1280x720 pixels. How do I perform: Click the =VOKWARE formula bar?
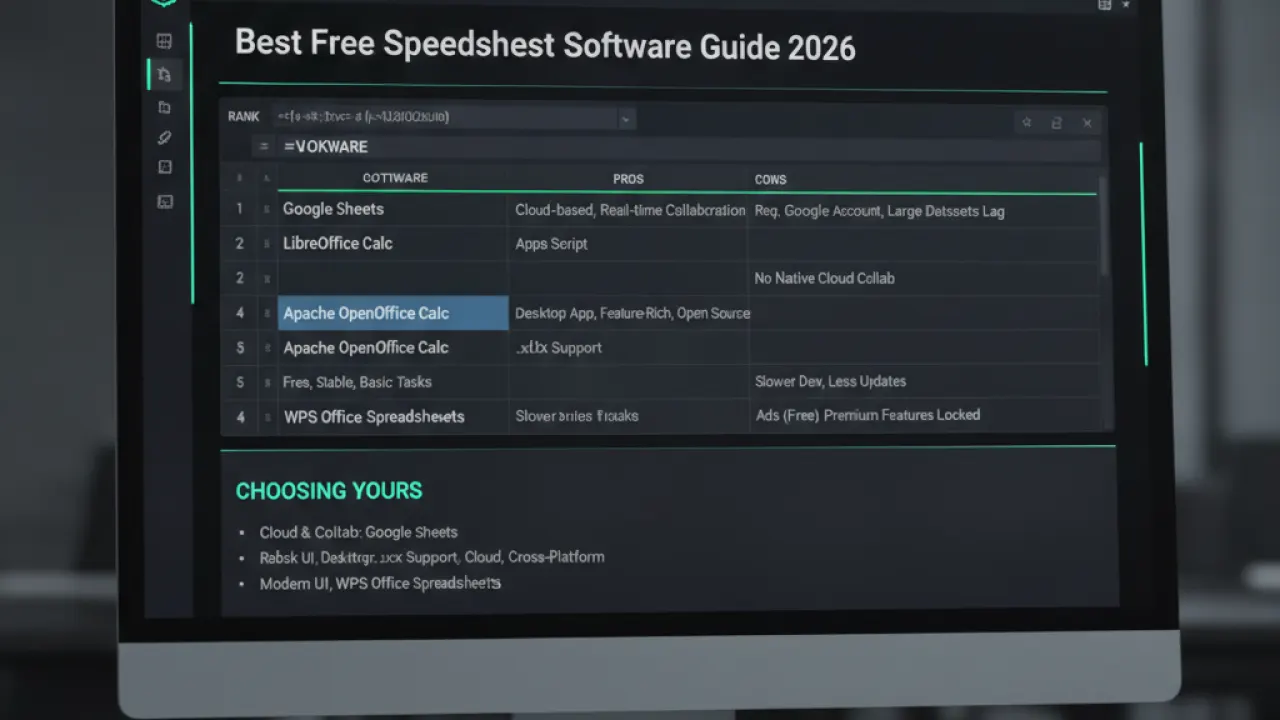pos(690,147)
